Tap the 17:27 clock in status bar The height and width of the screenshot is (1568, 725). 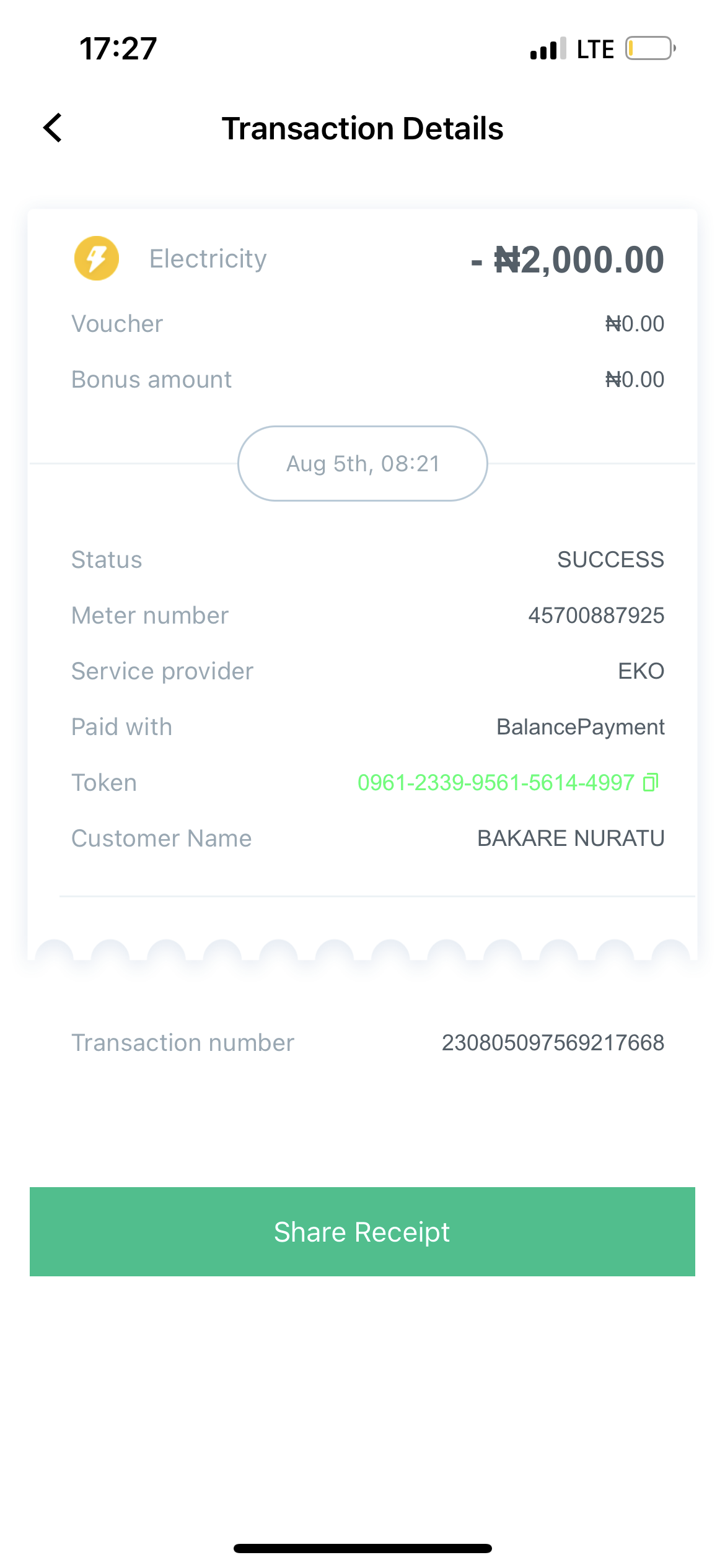pyautogui.click(x=118, y=48)
